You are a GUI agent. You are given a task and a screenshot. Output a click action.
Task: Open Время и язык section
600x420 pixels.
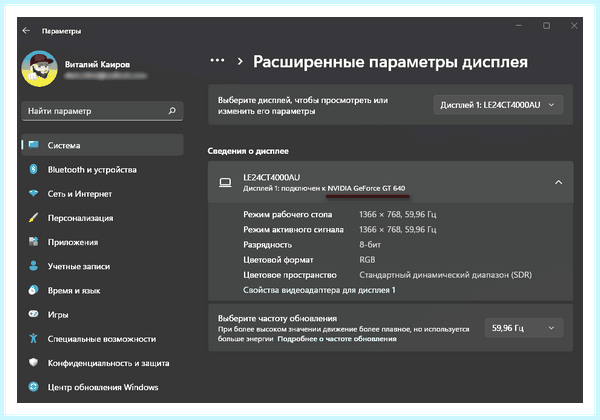pyautogui.click(x=74, y=291)
